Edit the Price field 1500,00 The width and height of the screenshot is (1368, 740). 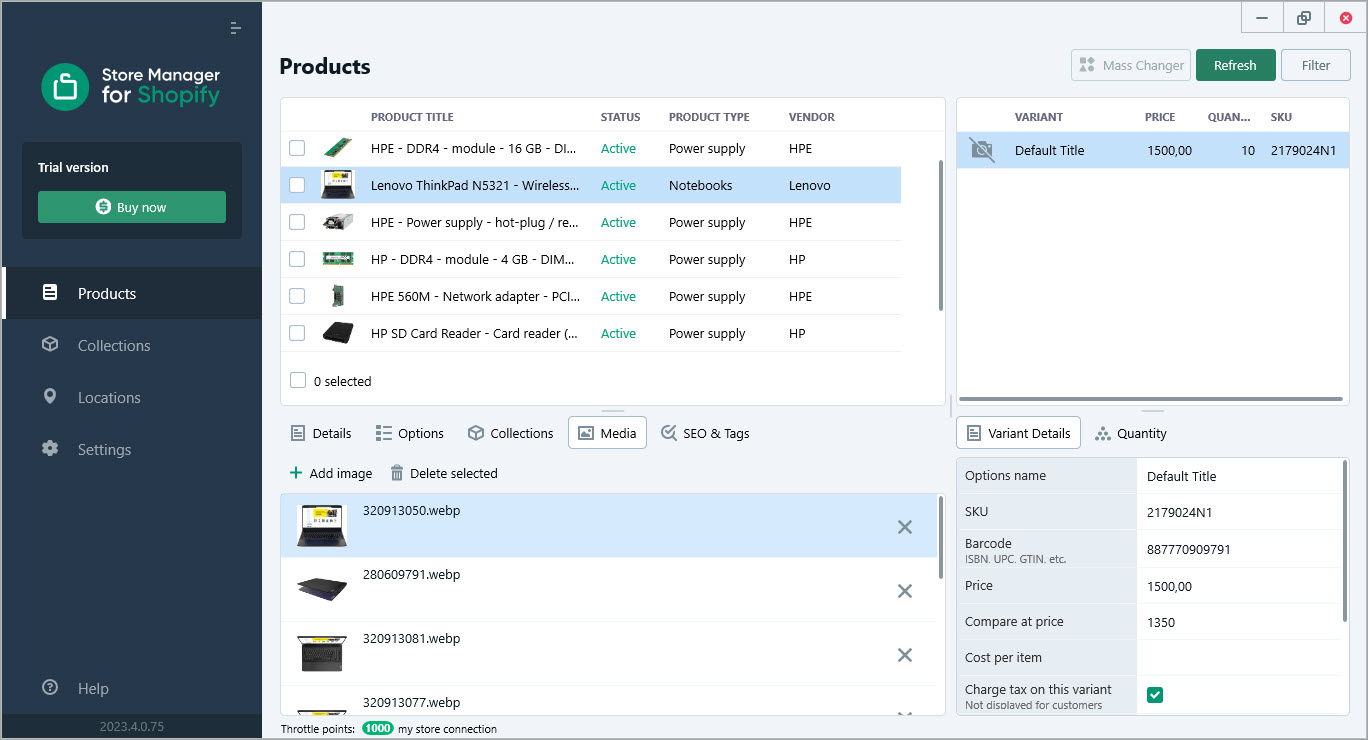[x=1238, y=586]
